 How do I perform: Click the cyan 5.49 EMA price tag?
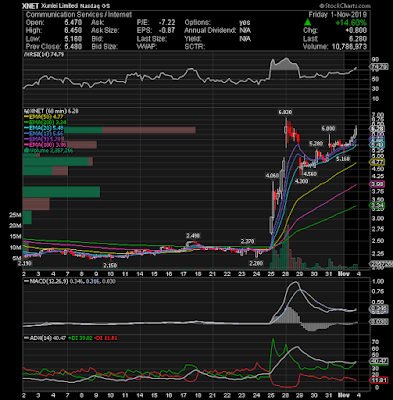377,145
